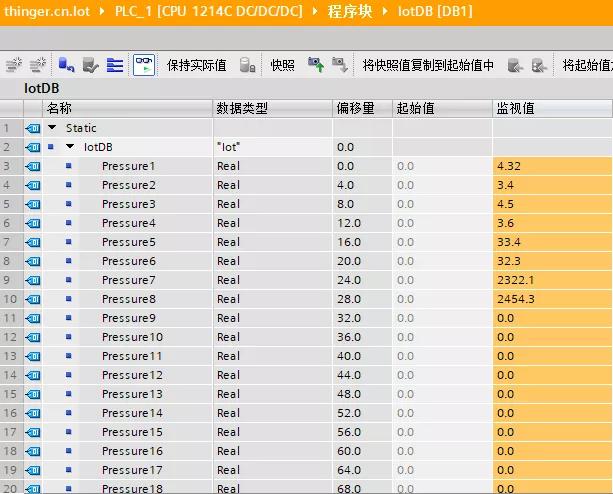Click 保持实际值 button

(x=196, y=65)
